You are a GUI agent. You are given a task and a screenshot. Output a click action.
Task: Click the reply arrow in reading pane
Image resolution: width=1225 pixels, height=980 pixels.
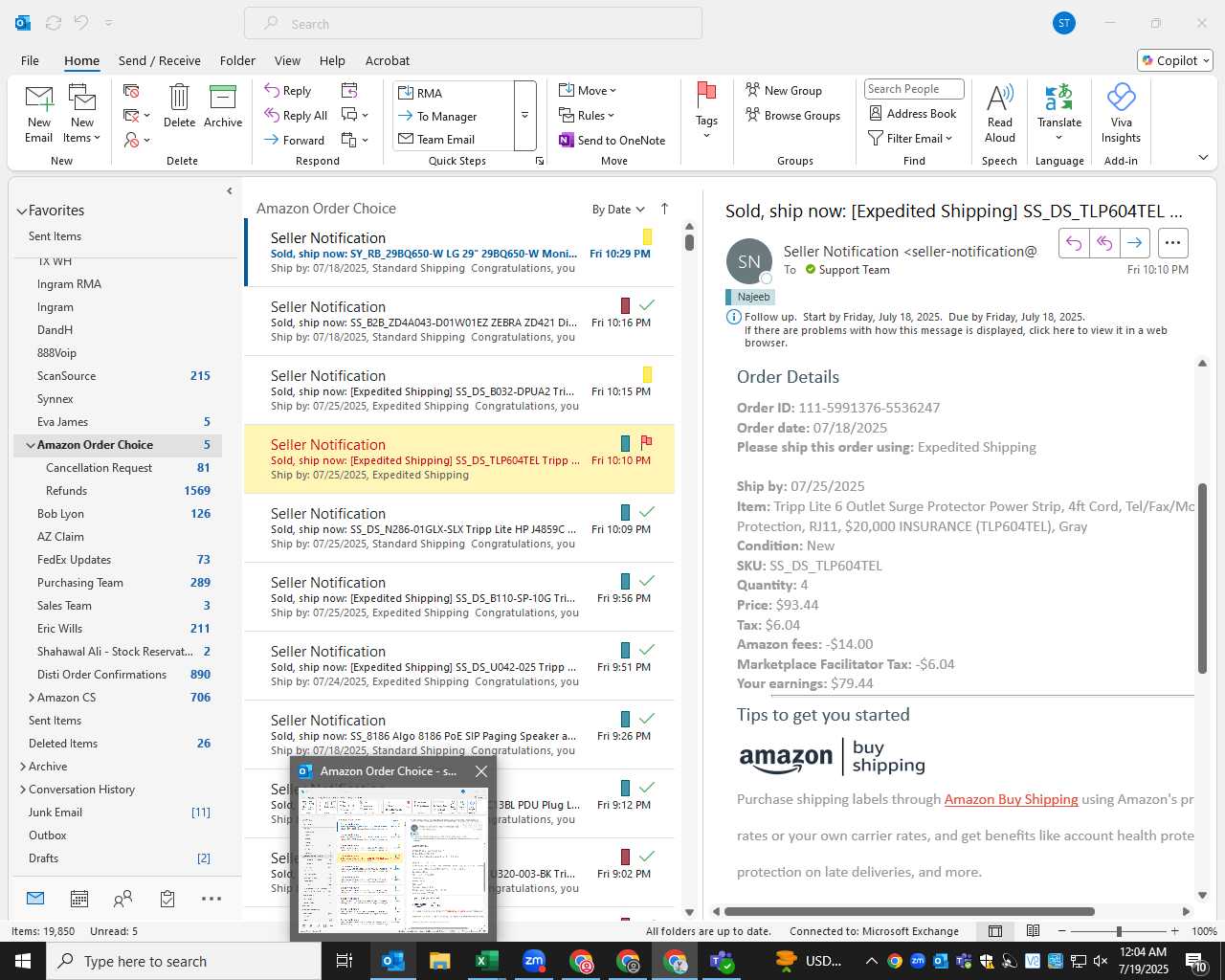click(1074, 243)
